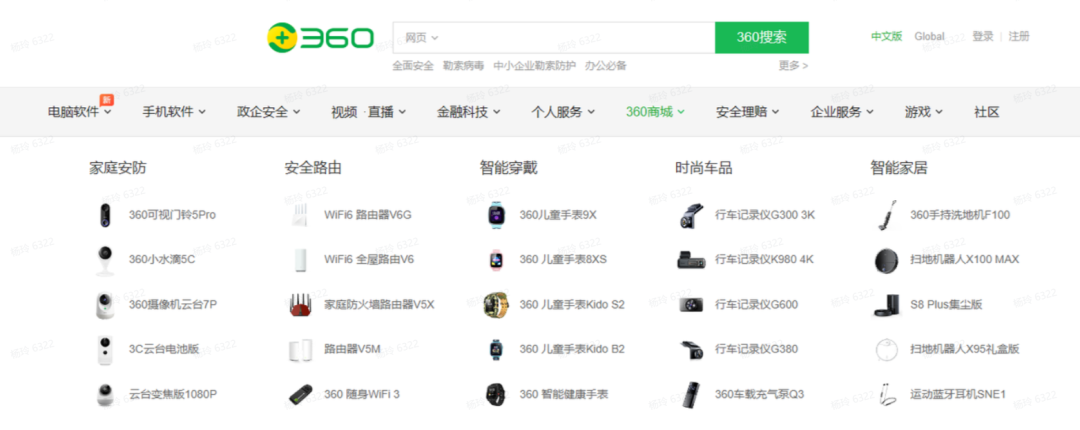Open the 全面安全 suggestion link
Screen dimensions: 1080x430
point(413,65)
